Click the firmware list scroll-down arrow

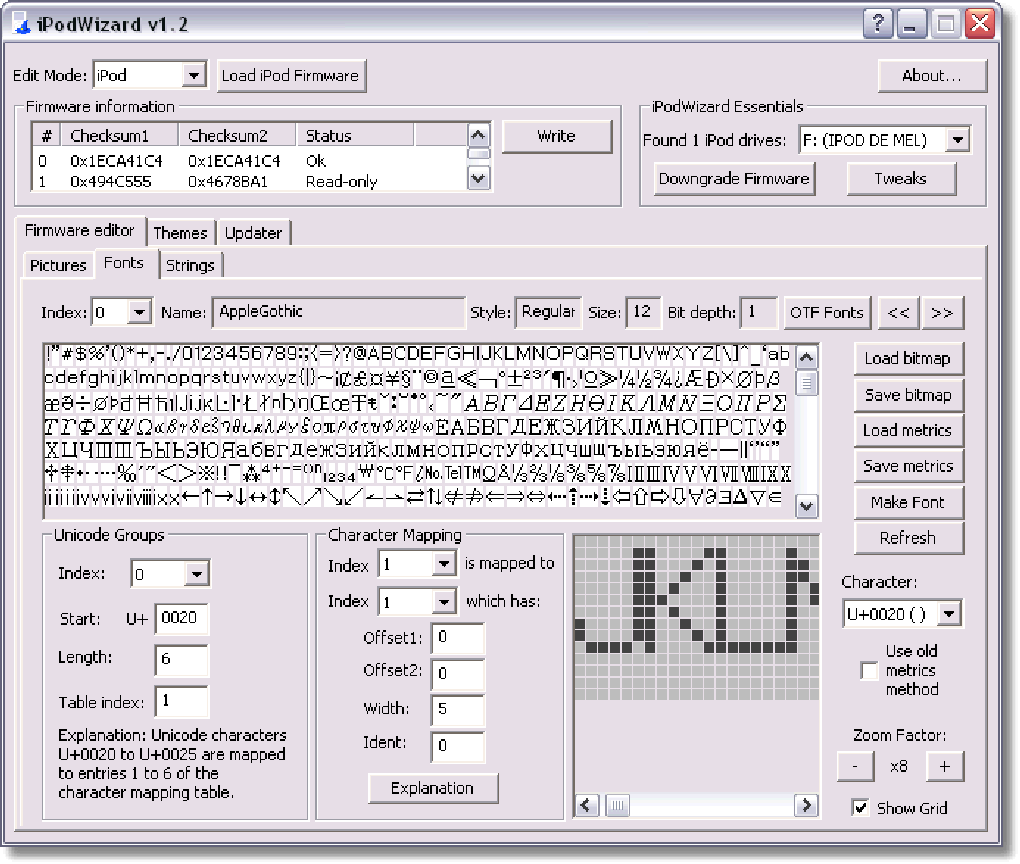click(x=479, y=178)
